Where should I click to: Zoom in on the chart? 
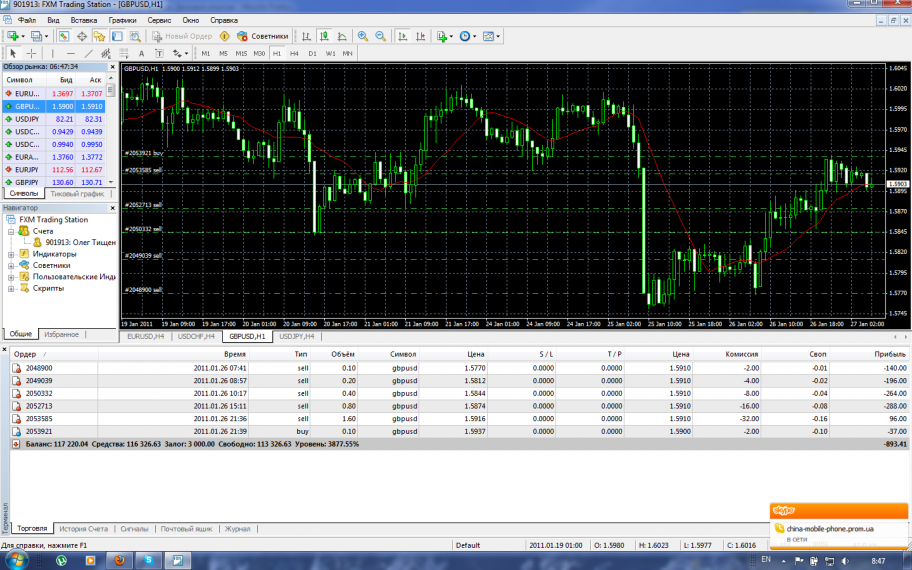(363, 36)
